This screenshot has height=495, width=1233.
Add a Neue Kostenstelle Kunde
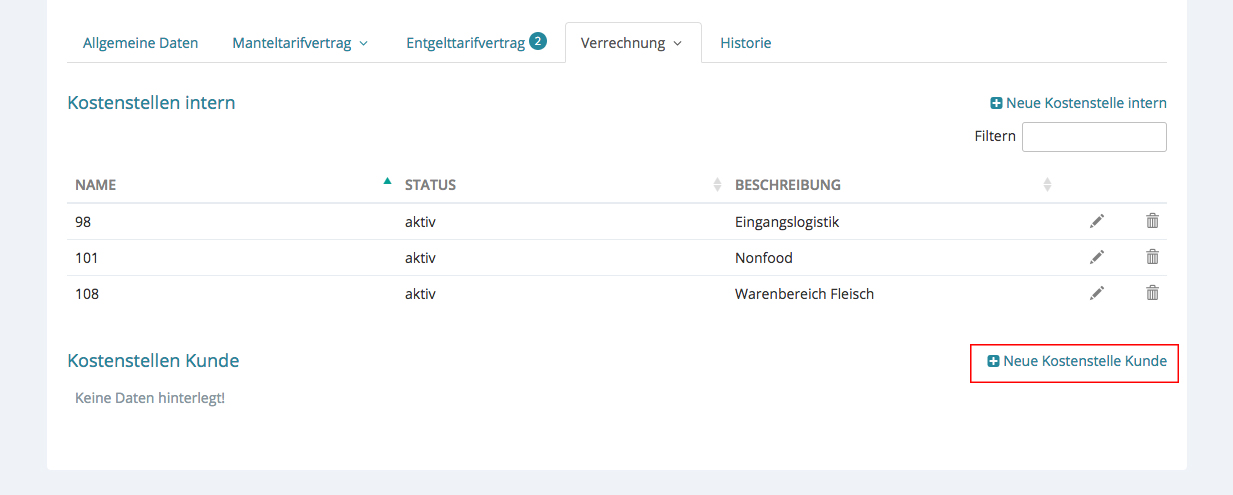(1076, 361)
